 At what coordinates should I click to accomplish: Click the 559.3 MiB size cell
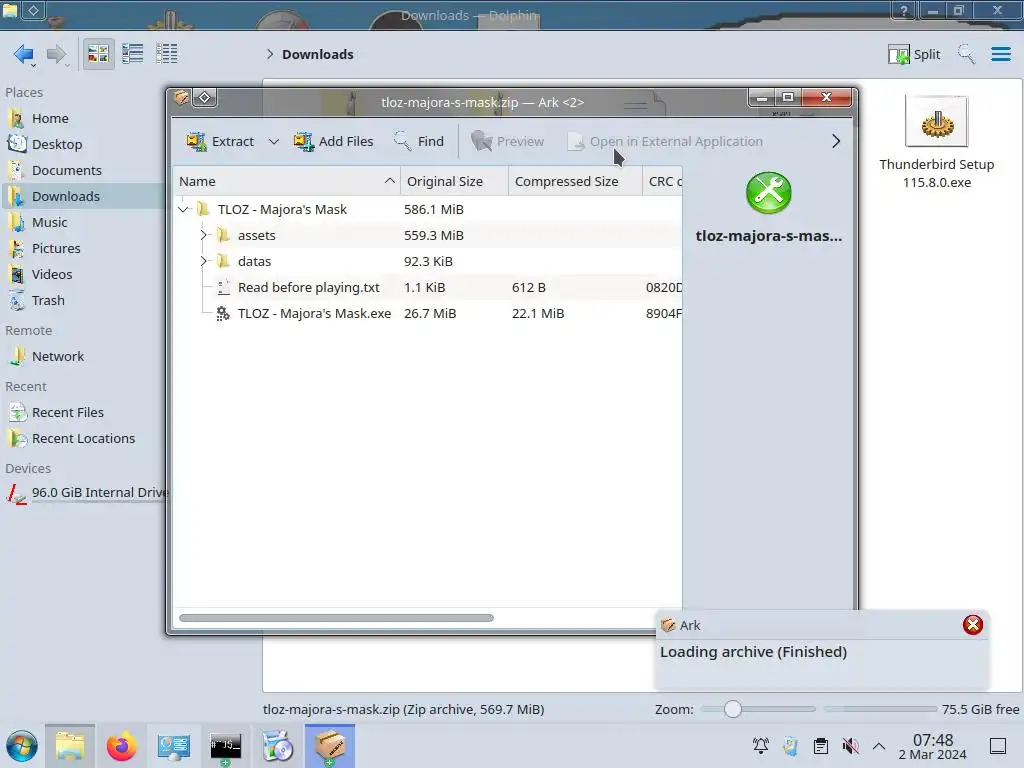coord(434,235)
